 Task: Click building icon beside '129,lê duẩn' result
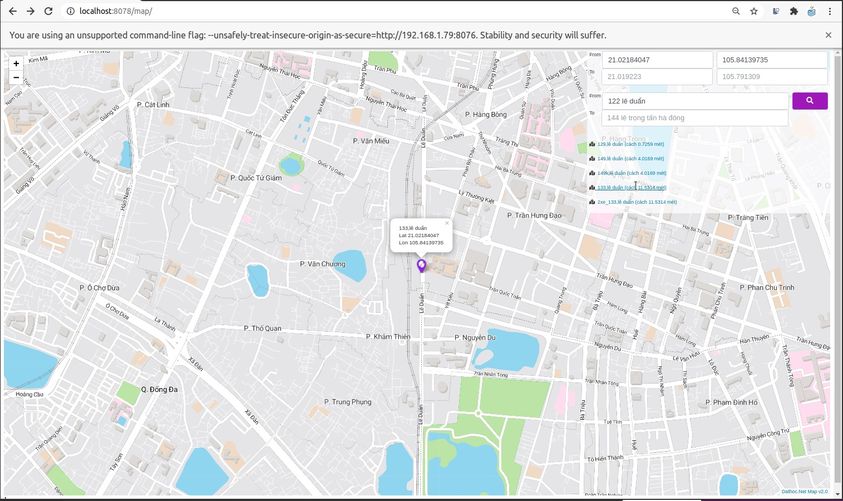pyautogui.click(x=592, y=144)
